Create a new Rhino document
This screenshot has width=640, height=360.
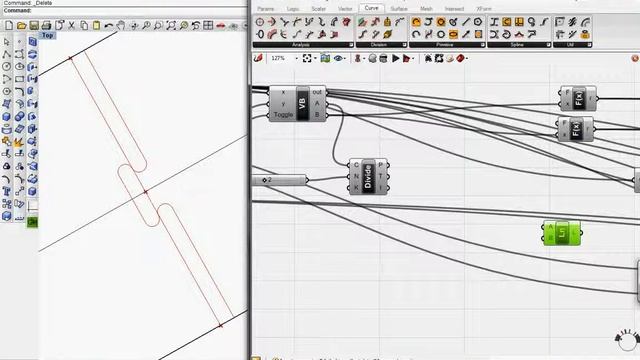9,25
